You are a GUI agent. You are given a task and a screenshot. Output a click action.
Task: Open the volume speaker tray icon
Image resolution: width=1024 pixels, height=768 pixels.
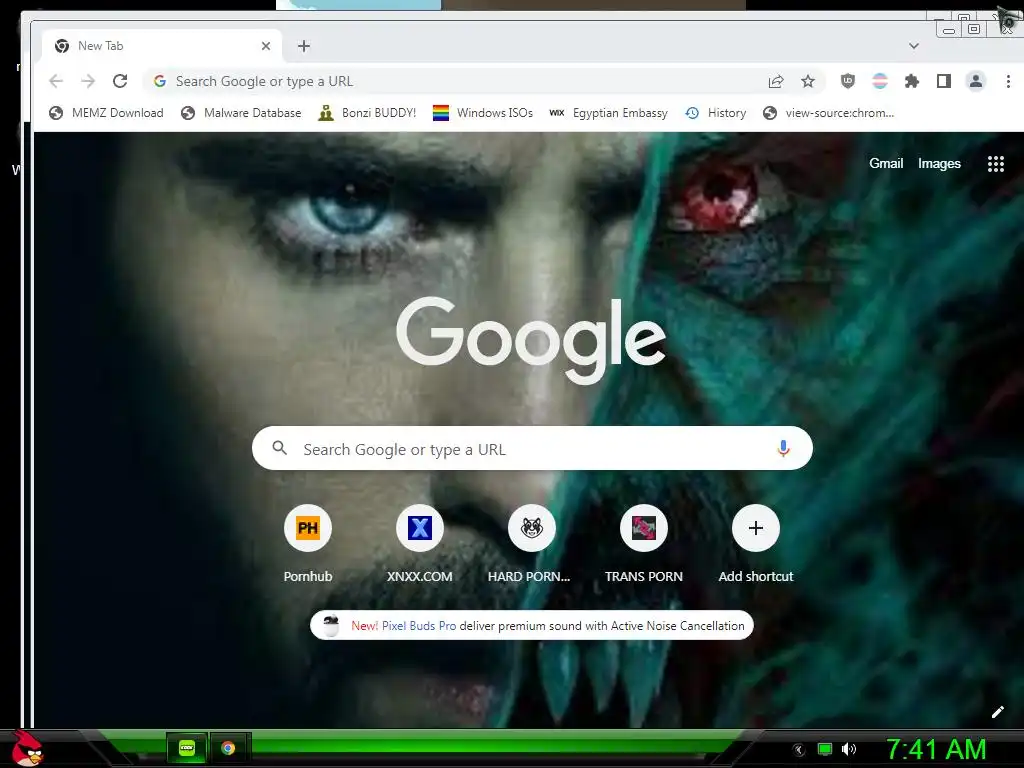pyautogui.click(x=849, y=749)
